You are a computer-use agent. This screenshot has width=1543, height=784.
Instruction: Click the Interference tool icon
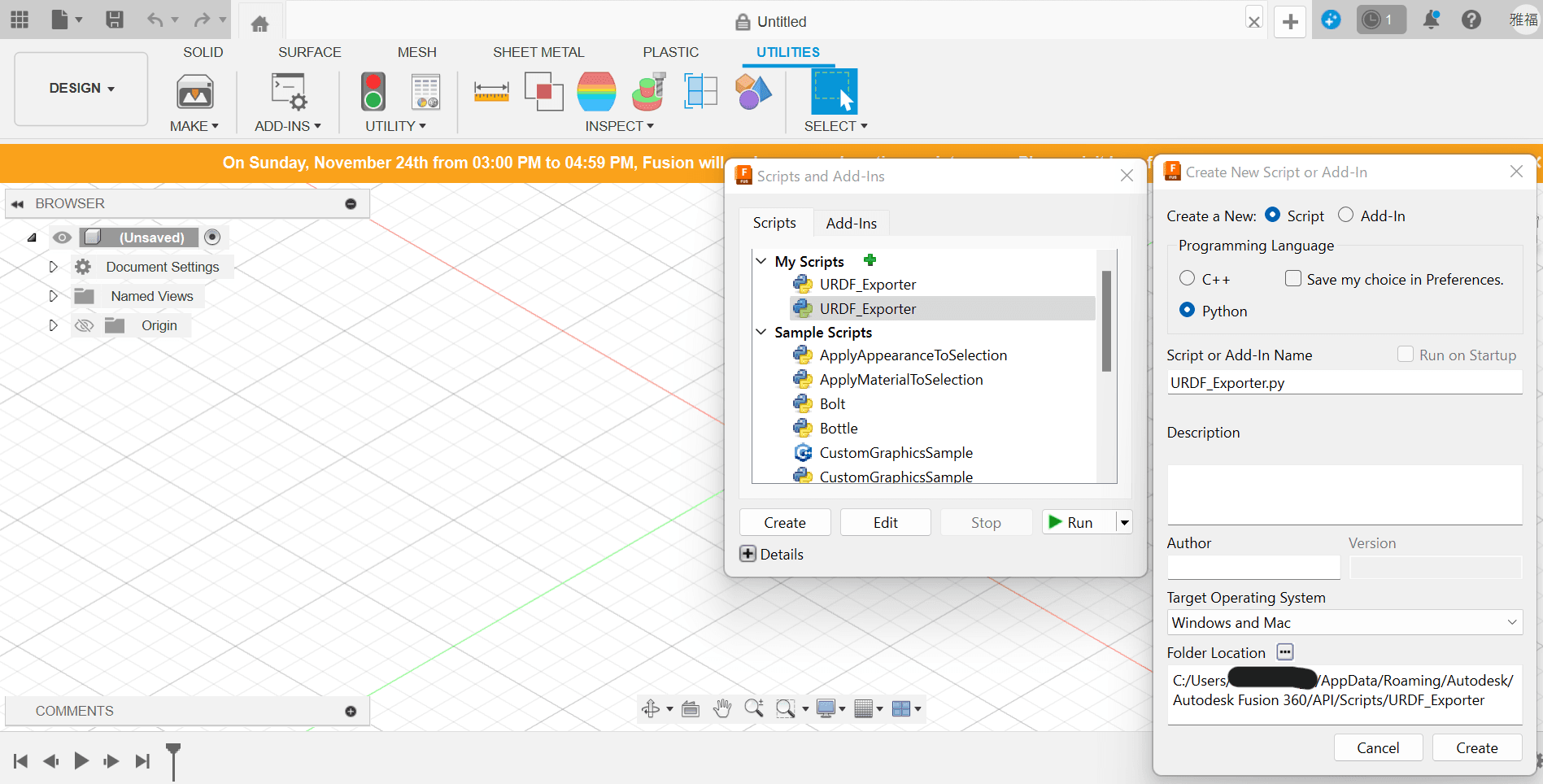tap(543, 92)
